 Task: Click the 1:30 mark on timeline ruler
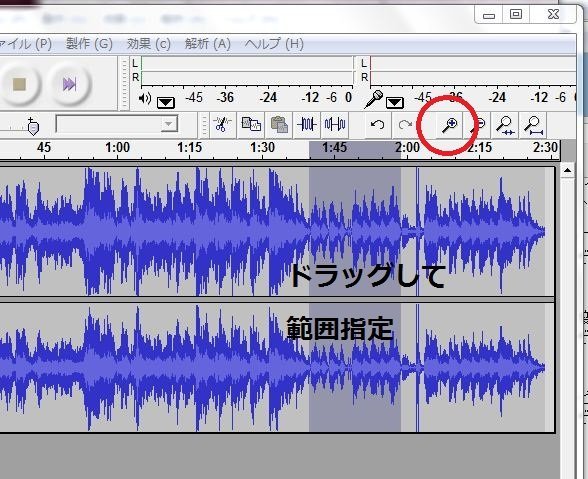pyautogui.click(x=262, y=147)
